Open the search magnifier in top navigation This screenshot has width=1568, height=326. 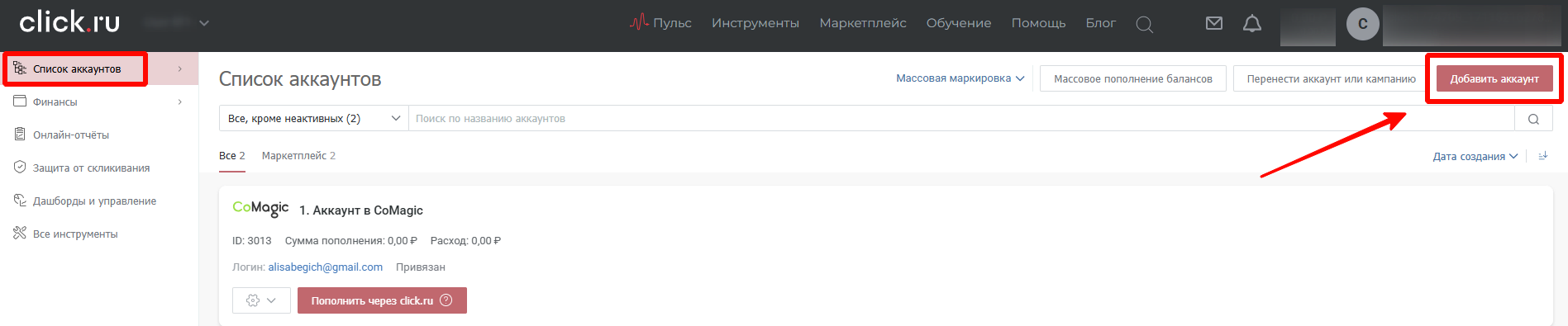tap(1144, 25)
